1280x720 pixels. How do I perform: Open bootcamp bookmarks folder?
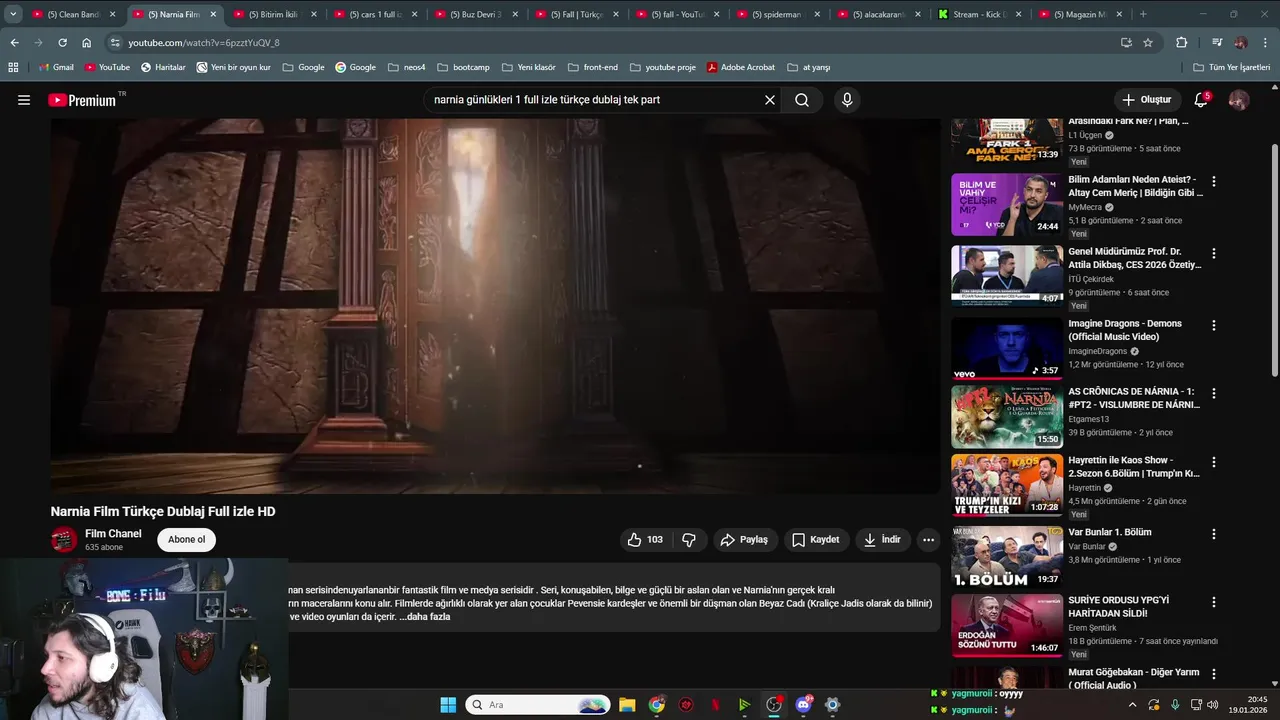[463, 67]
